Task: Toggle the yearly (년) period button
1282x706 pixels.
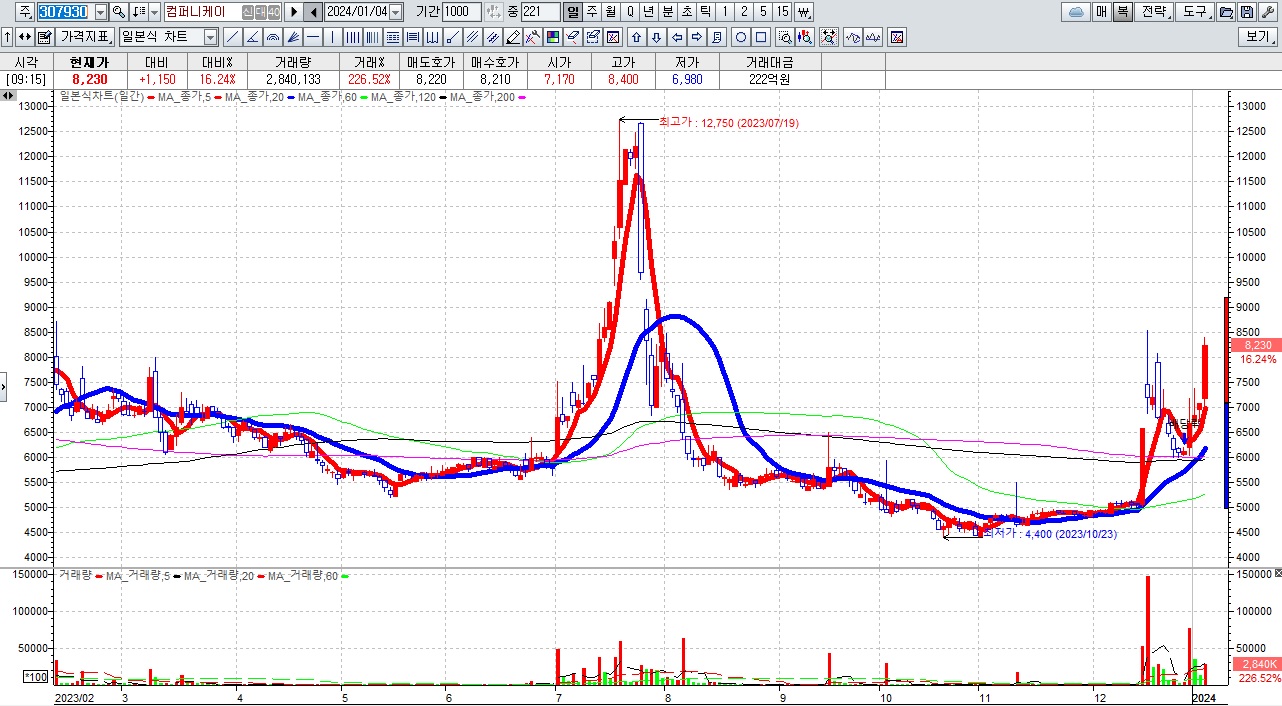Action: 649,12
